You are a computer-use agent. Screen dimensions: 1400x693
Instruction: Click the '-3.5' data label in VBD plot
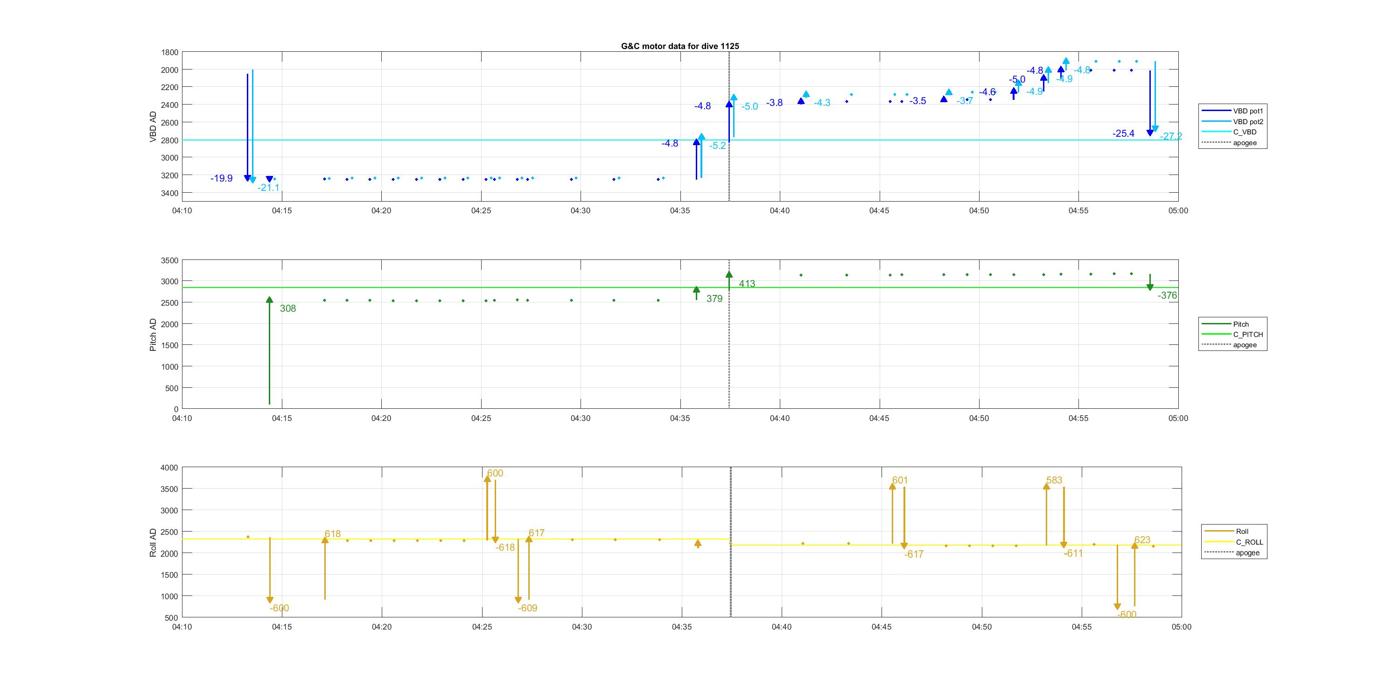918,101
